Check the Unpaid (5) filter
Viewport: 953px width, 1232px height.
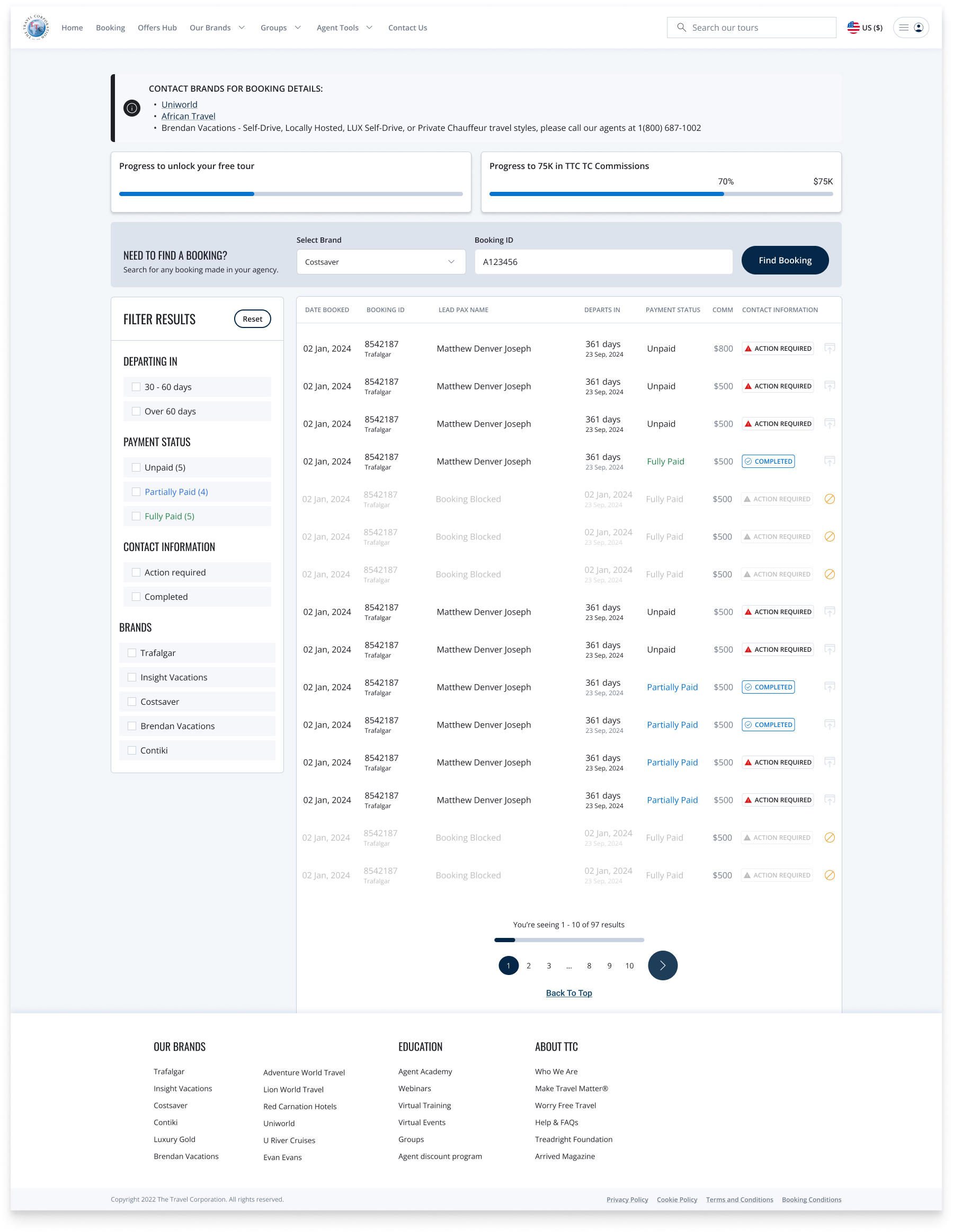tap(136, 467)
